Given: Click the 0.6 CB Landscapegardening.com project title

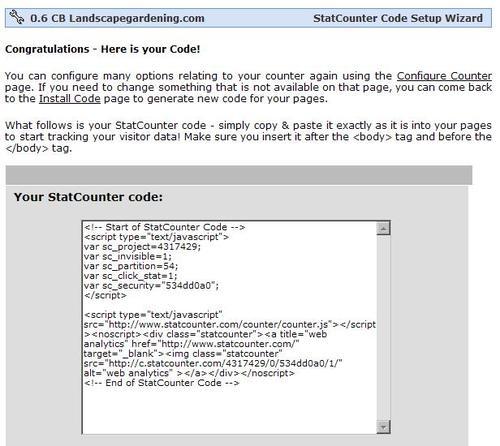Looking at the screenshot, I should click(117, 18).
